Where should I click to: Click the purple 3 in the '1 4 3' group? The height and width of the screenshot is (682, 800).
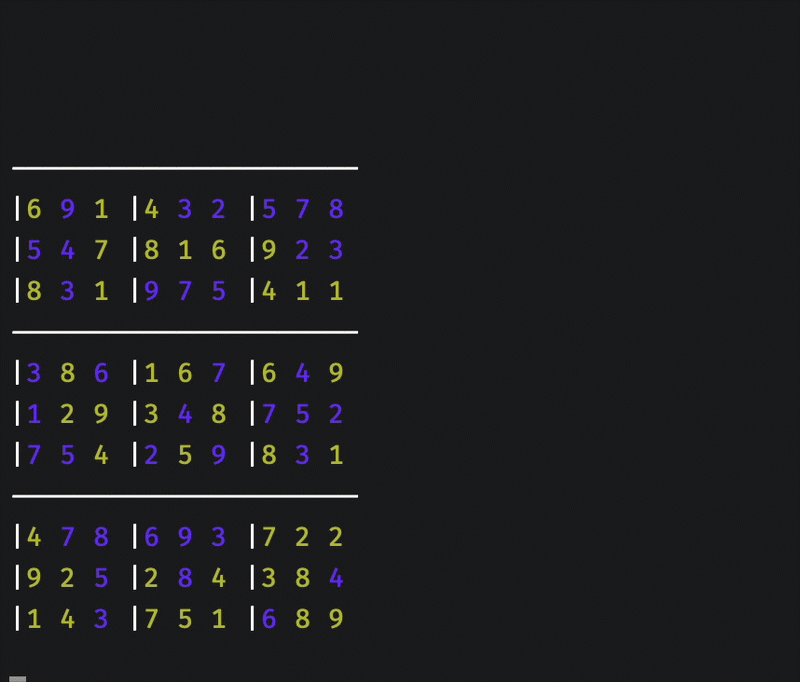click(x=101, y=619)
